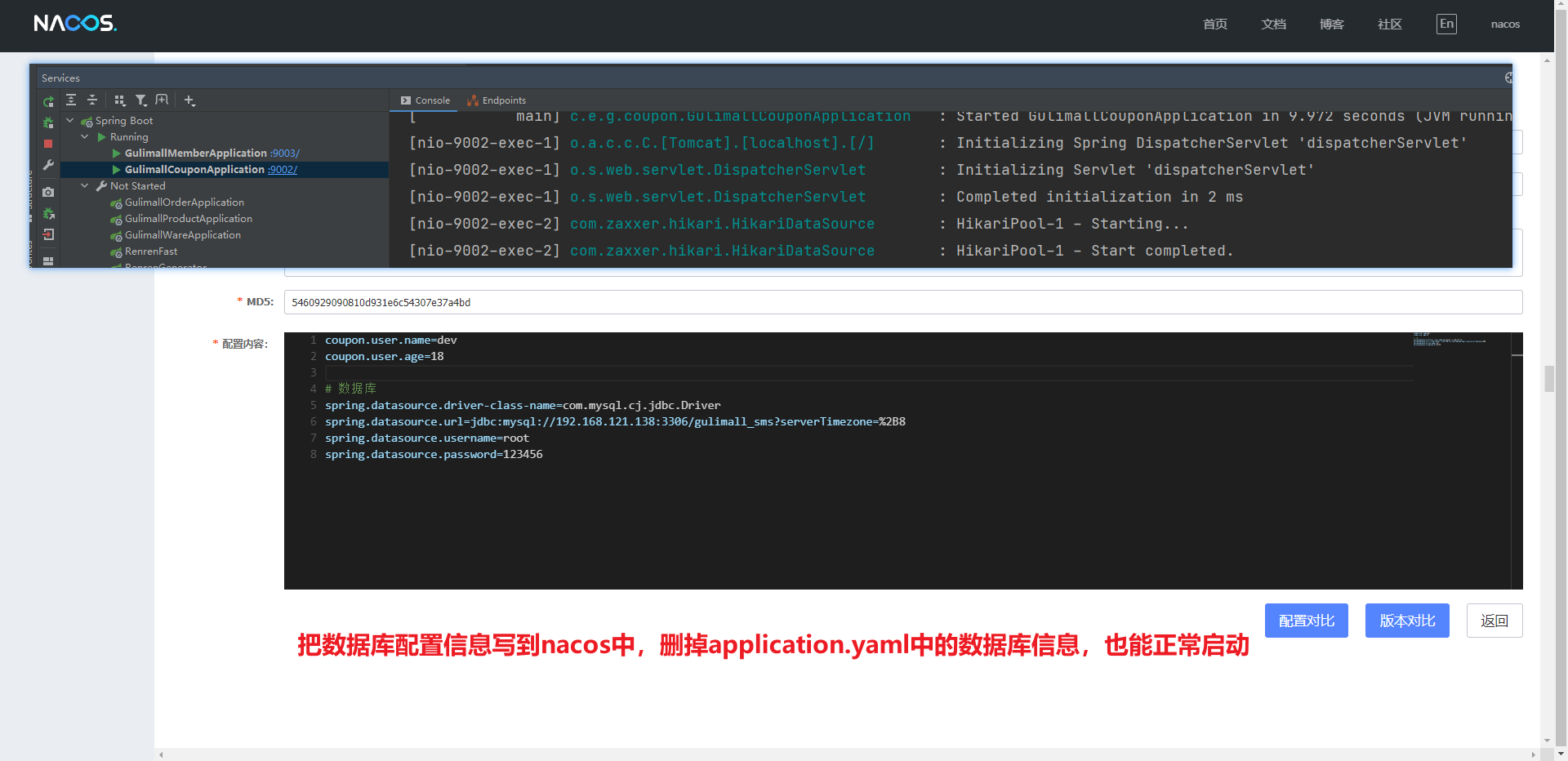Viewport: 1568px width, 761px height.
Task: Collapse all services in the tree
Action: 92,100
